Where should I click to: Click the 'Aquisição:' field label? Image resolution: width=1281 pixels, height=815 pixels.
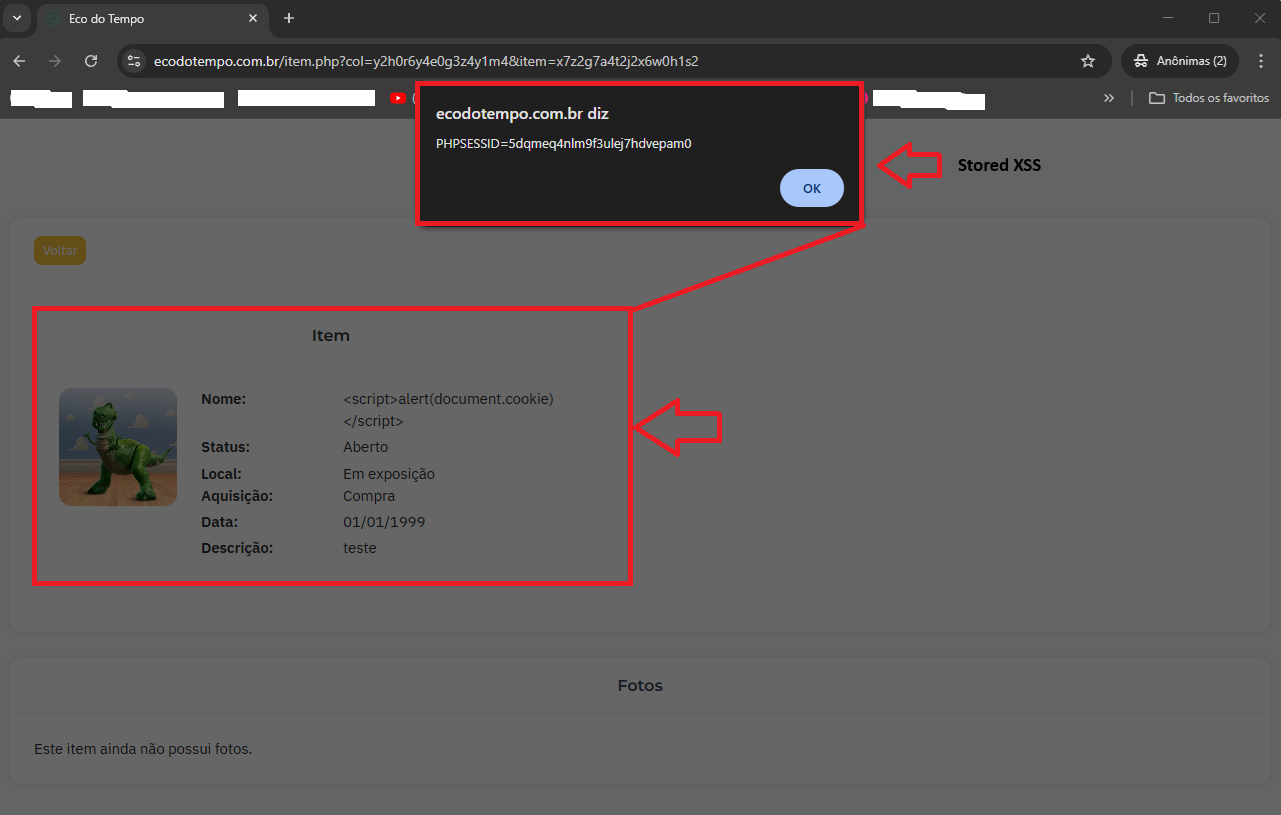[x=237, y=496]
